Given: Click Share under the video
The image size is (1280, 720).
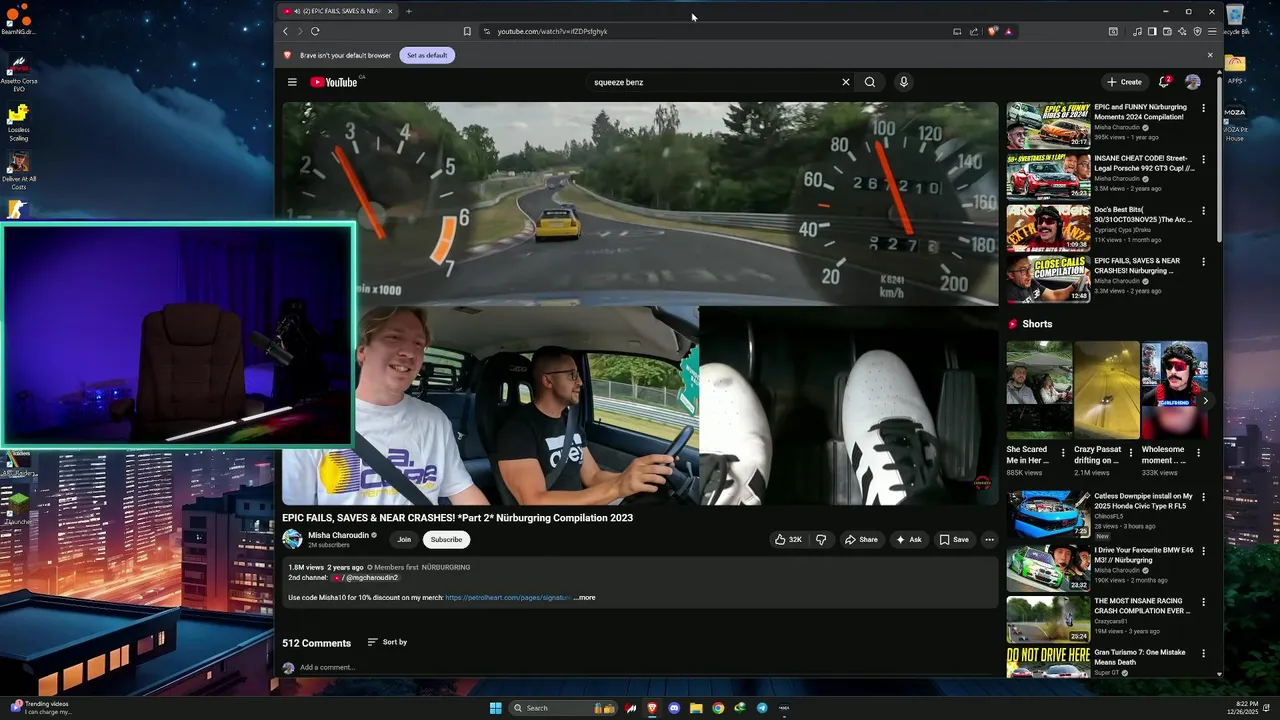Looking at the screenshot, I should coord(861,539).
